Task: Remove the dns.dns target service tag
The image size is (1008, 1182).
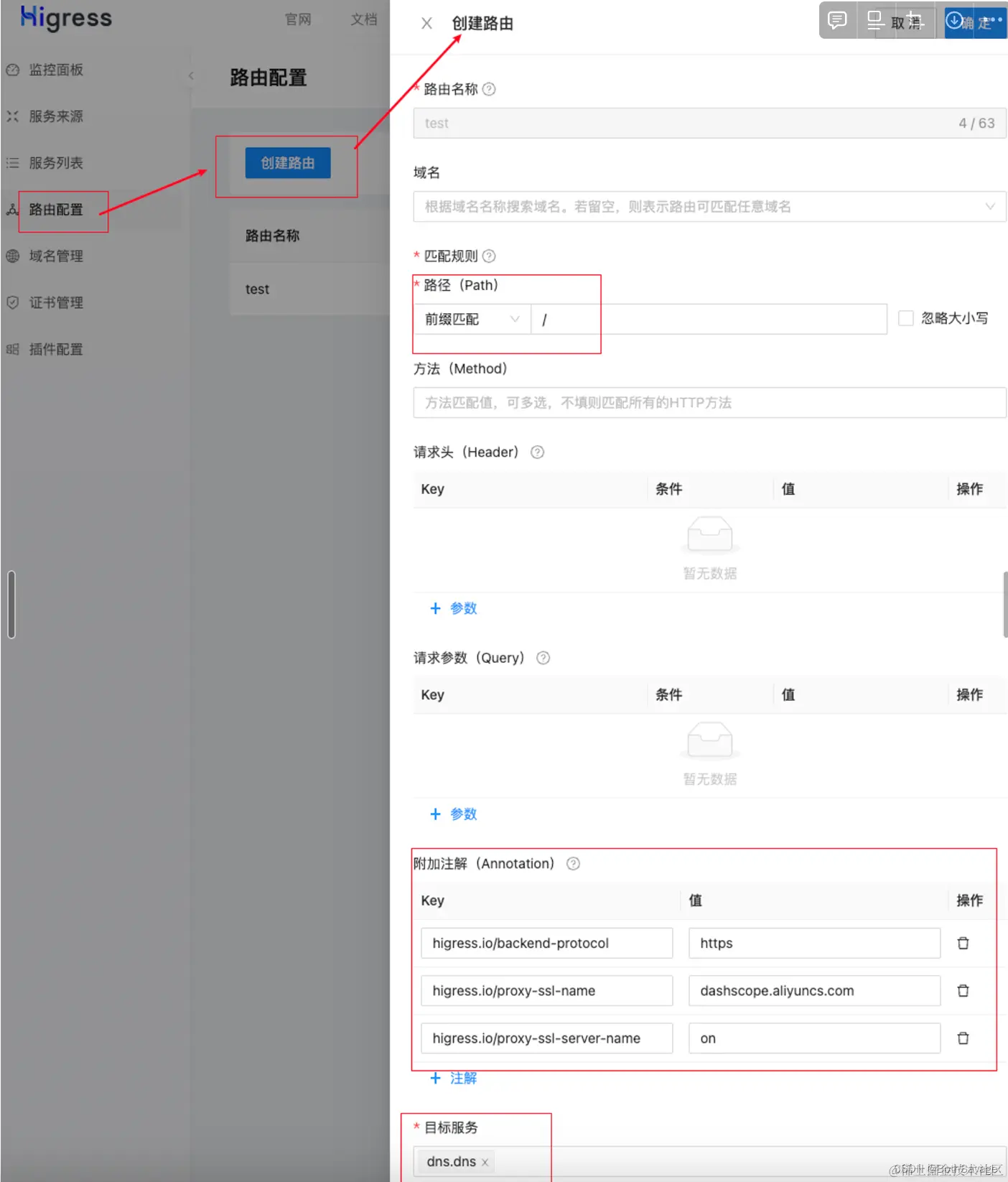Action: click(485, 1162)
